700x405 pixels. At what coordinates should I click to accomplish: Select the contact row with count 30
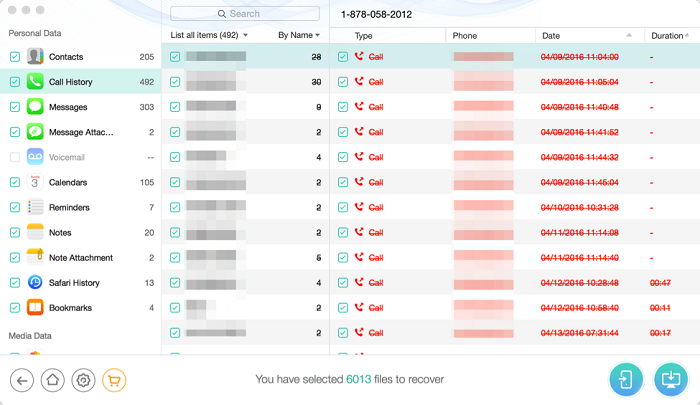[x=246, y=82]
